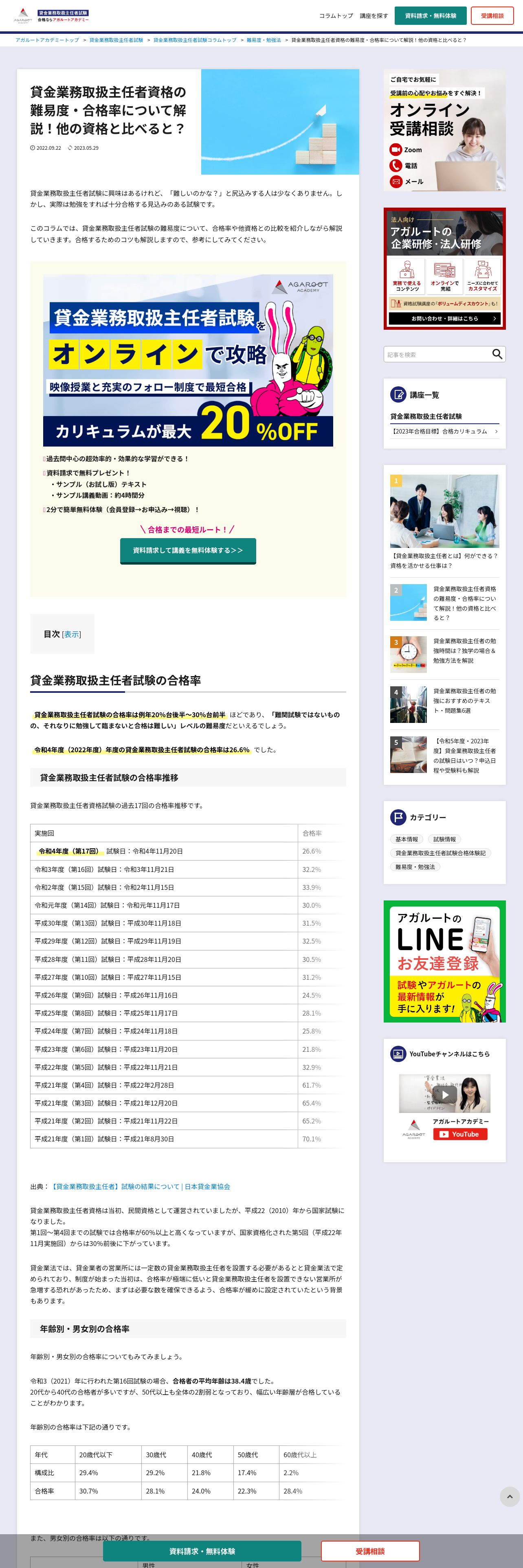
Task: Open the 日本貸金業協会 source link
Action: (x=140, y=1186)
